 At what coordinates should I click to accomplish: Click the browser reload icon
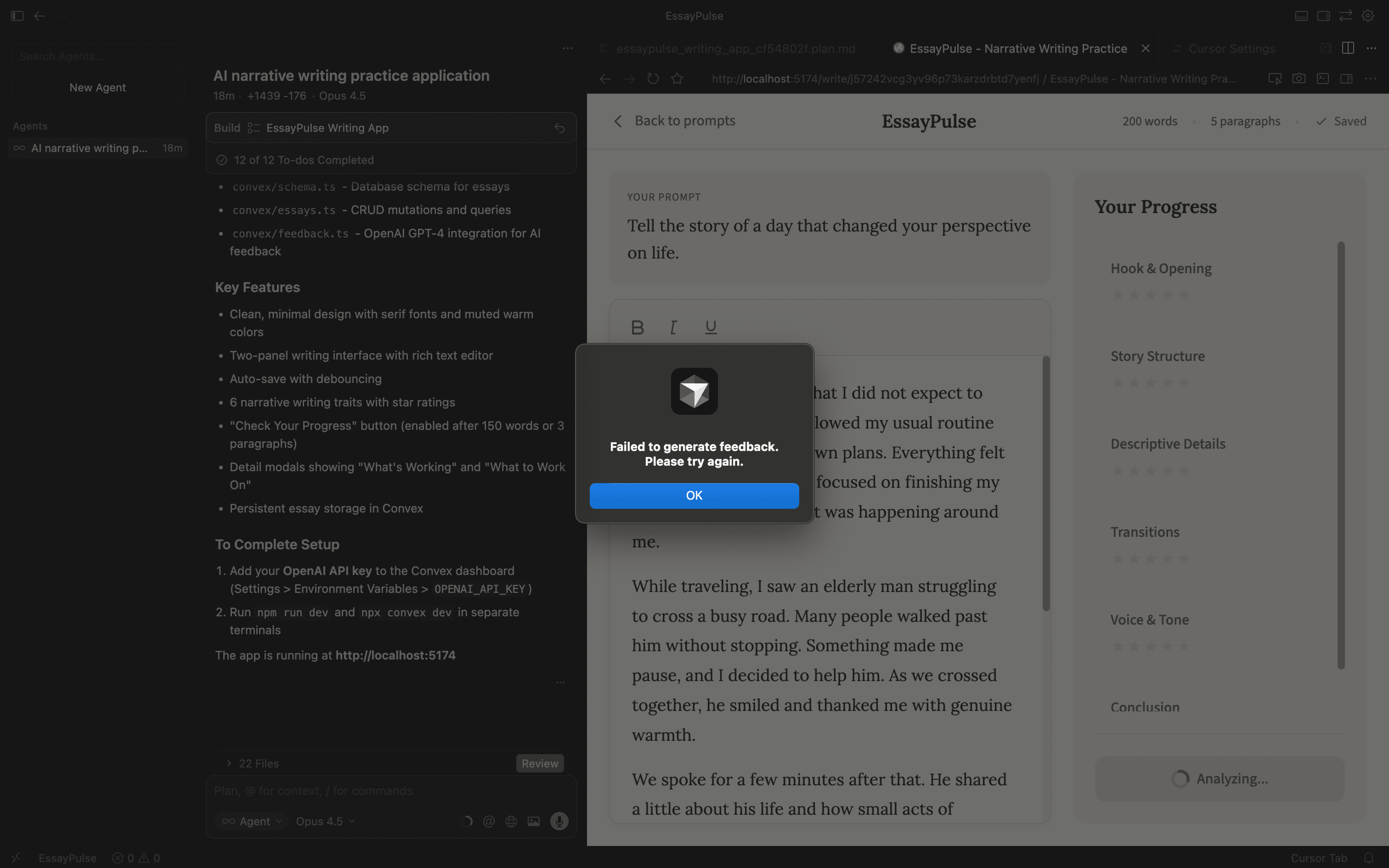pyautogui.click(x=653, y=79)
